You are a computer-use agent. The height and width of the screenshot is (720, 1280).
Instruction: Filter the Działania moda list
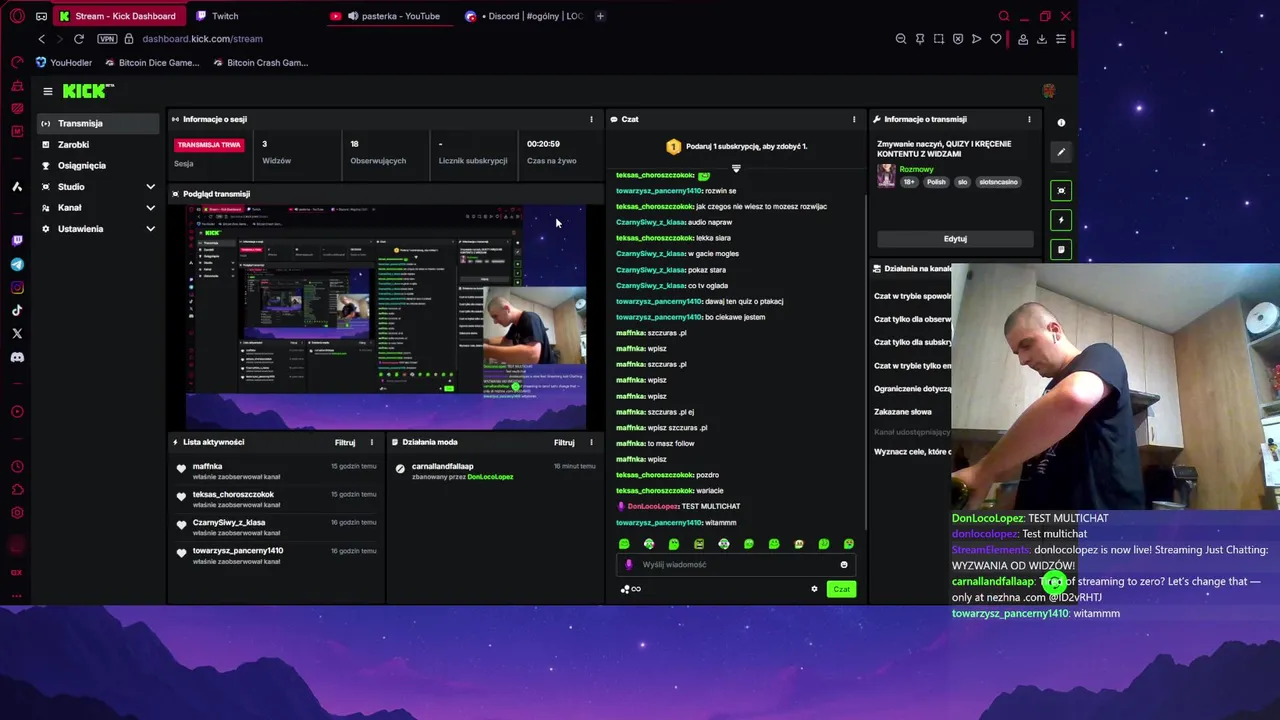click(564, 442)
